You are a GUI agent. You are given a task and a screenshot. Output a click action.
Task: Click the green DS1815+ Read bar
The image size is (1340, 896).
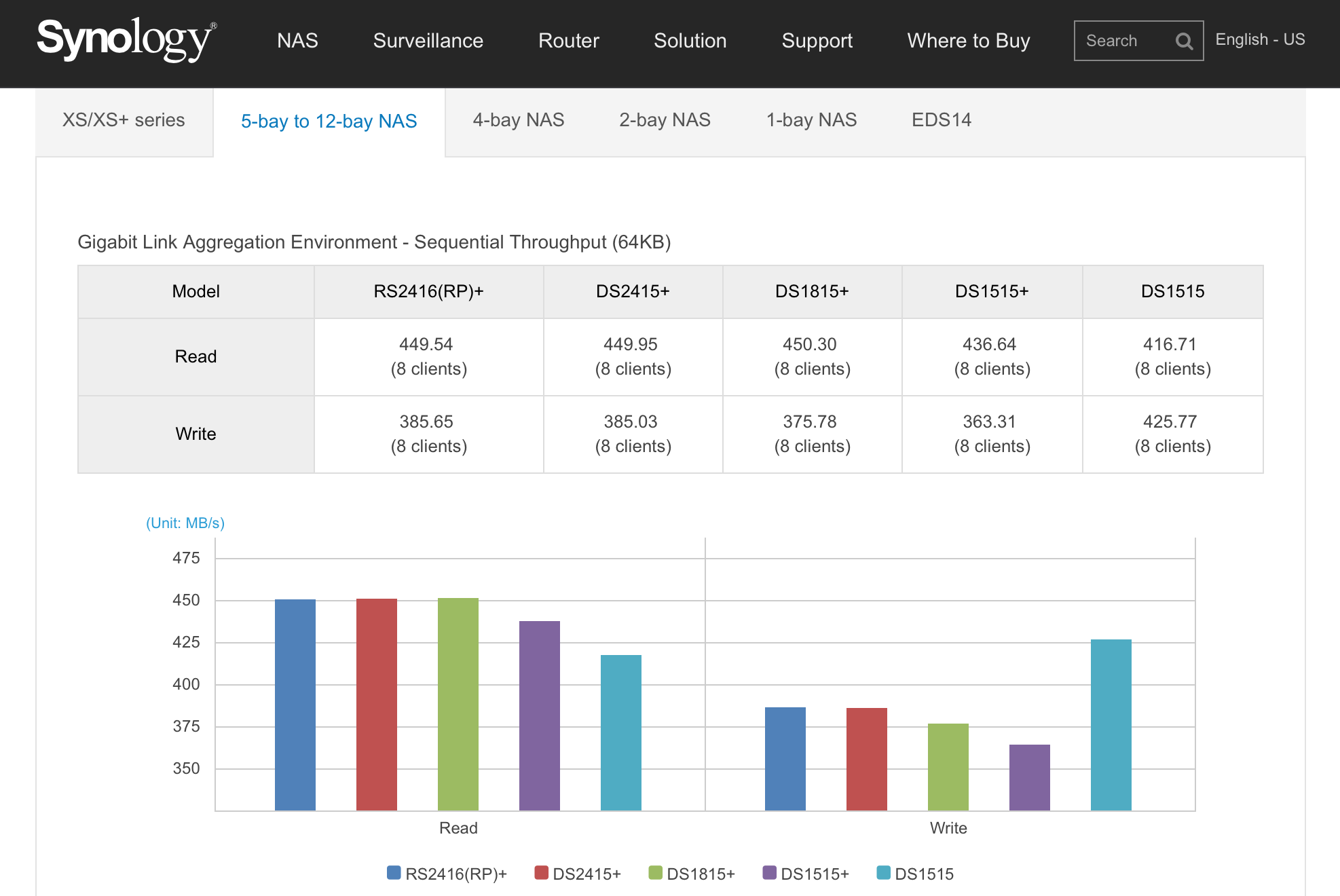[x=458, y=704]
